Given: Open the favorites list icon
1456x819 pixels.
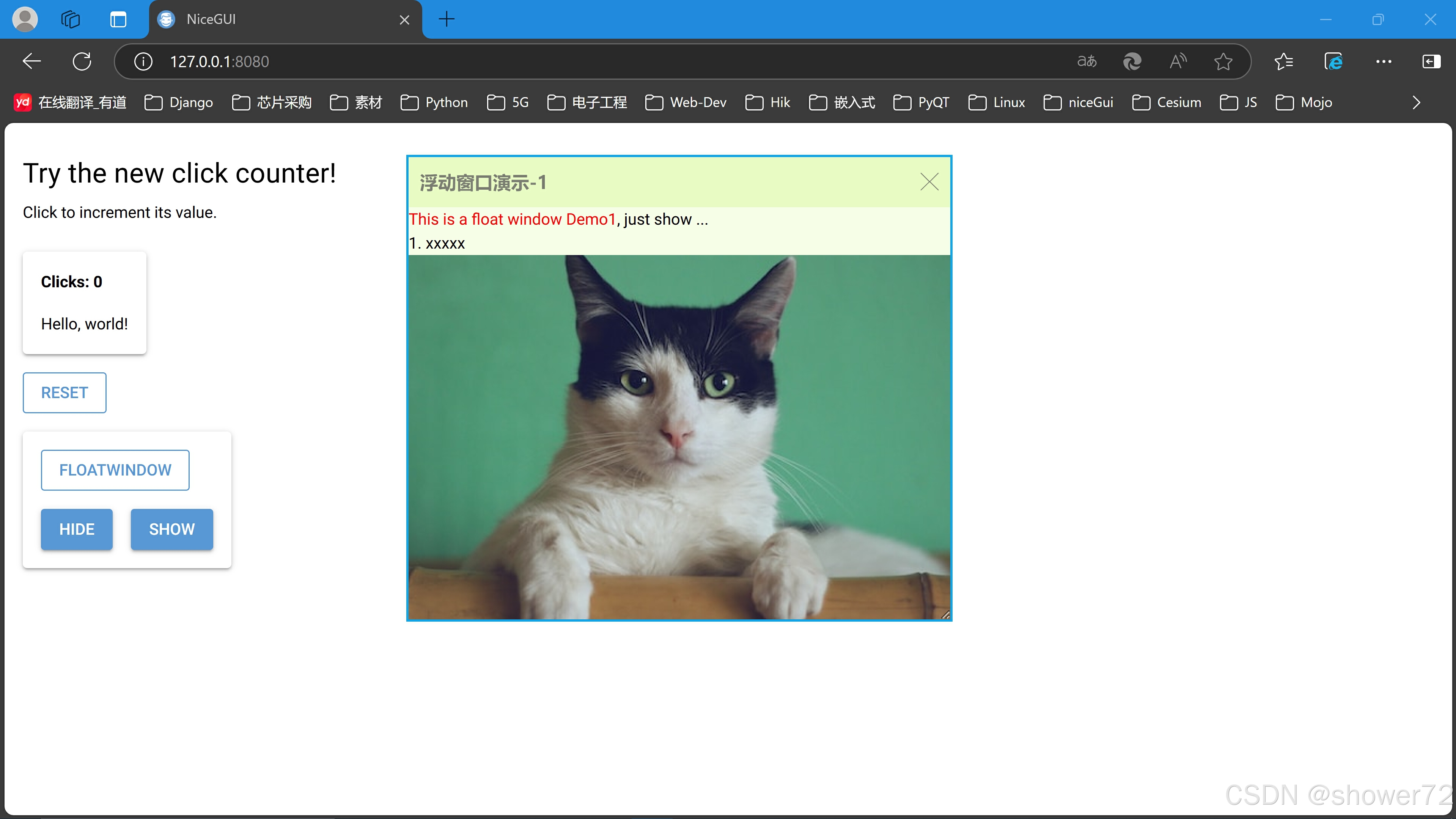Looking at the screenshot, I should click(x=1284, y=61).
